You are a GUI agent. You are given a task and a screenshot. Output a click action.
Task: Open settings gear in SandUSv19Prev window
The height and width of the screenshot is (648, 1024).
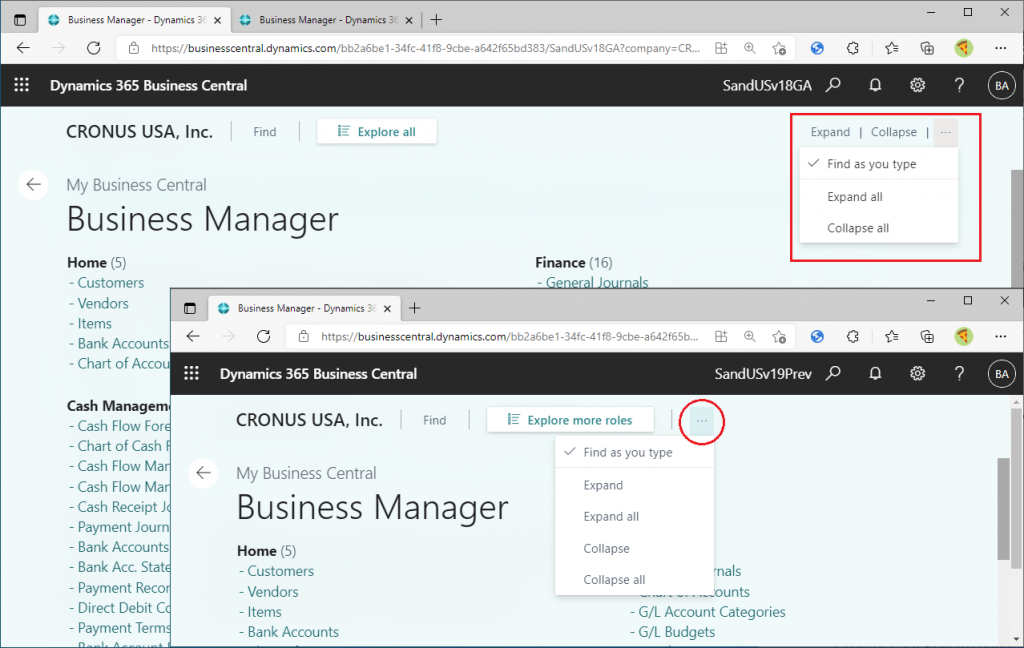[918, 373]
